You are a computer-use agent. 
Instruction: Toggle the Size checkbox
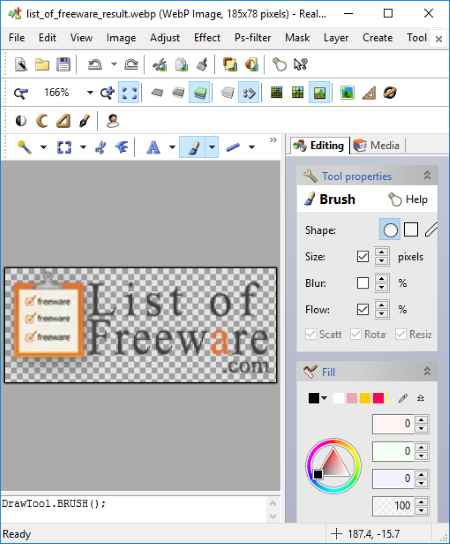click(x=363, y=257)
